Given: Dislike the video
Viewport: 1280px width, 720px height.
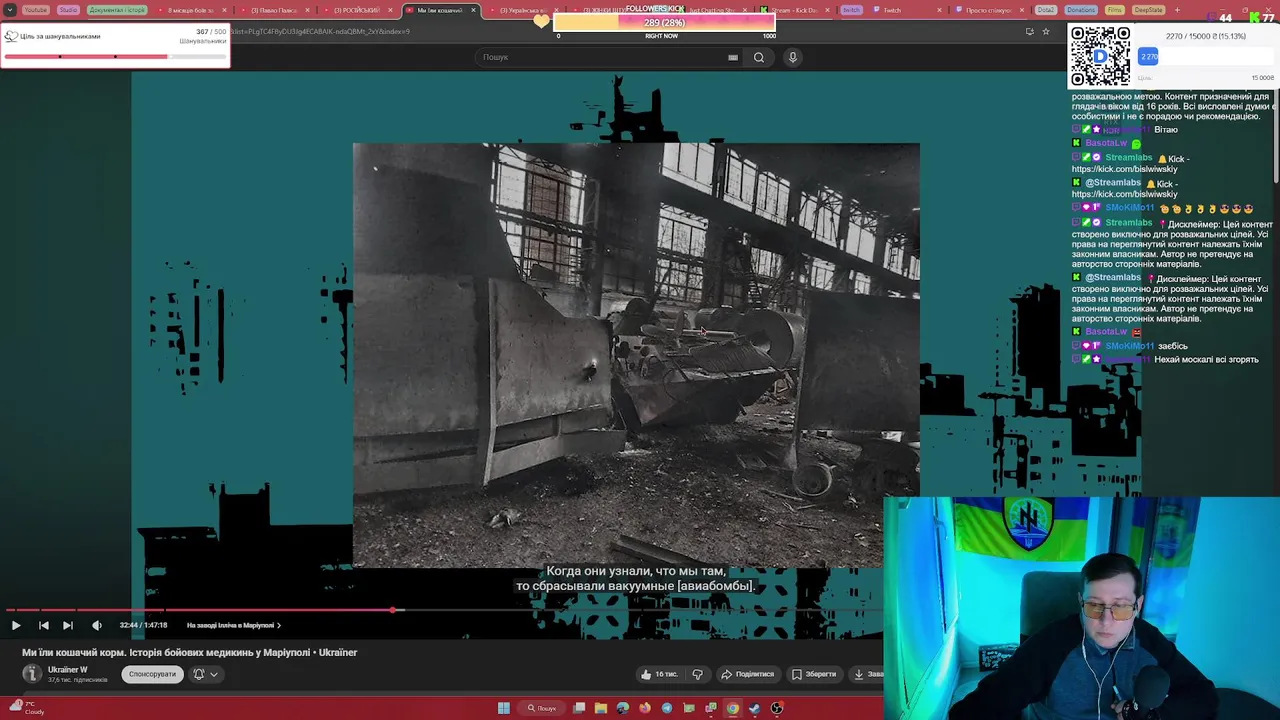Looking at the screenshot, I should (x=698, y=674).
